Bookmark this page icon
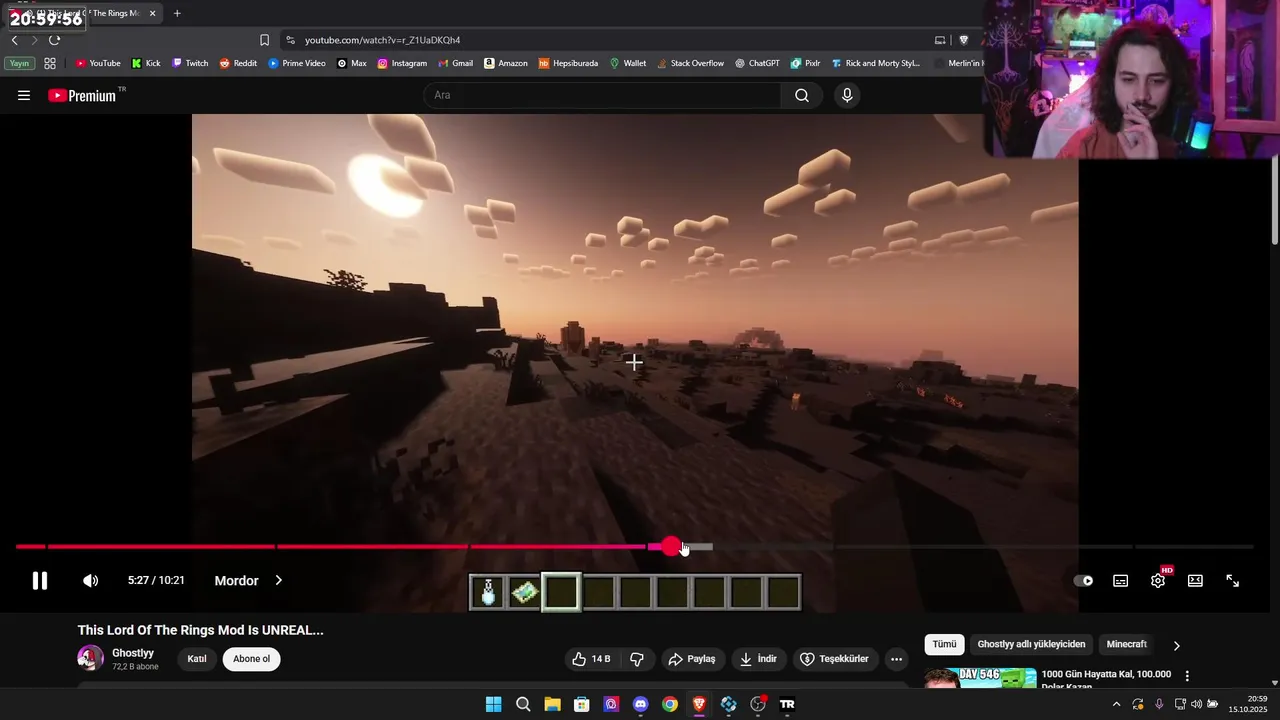Image resolution: width=1280 pixels, height=720 pixels. (264, 40)
